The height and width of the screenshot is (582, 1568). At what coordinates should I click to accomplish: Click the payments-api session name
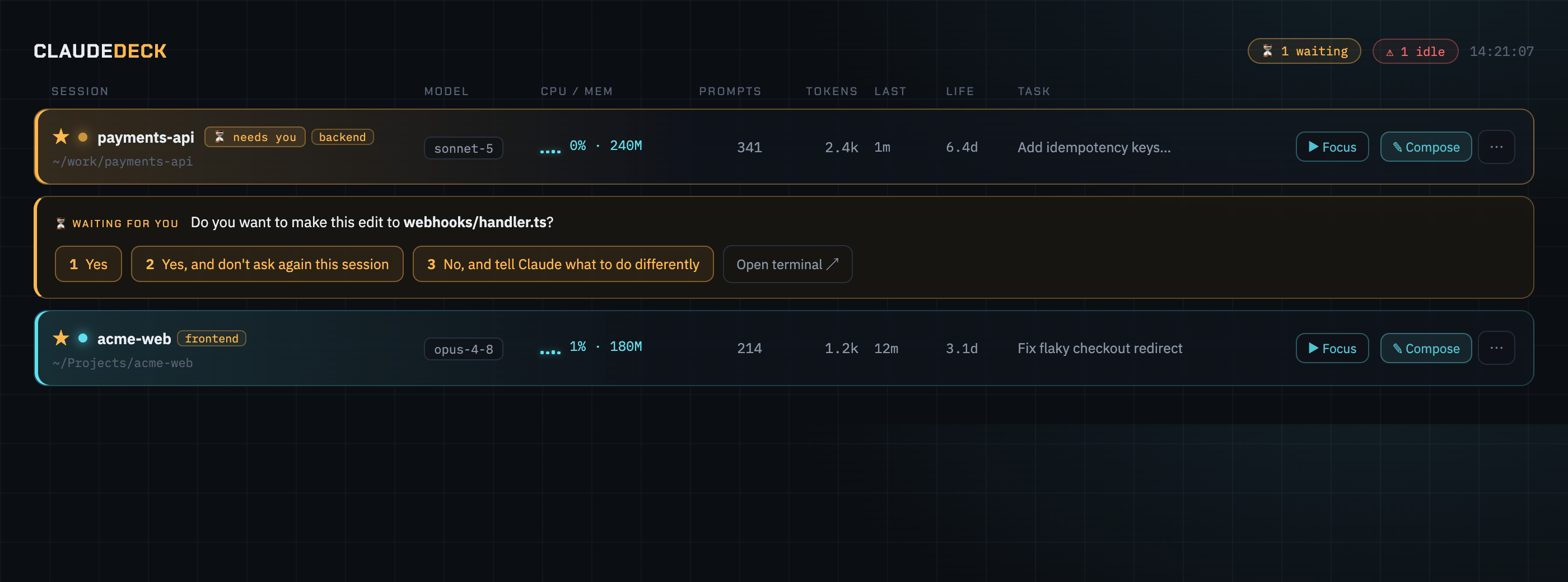pos(146,138)
